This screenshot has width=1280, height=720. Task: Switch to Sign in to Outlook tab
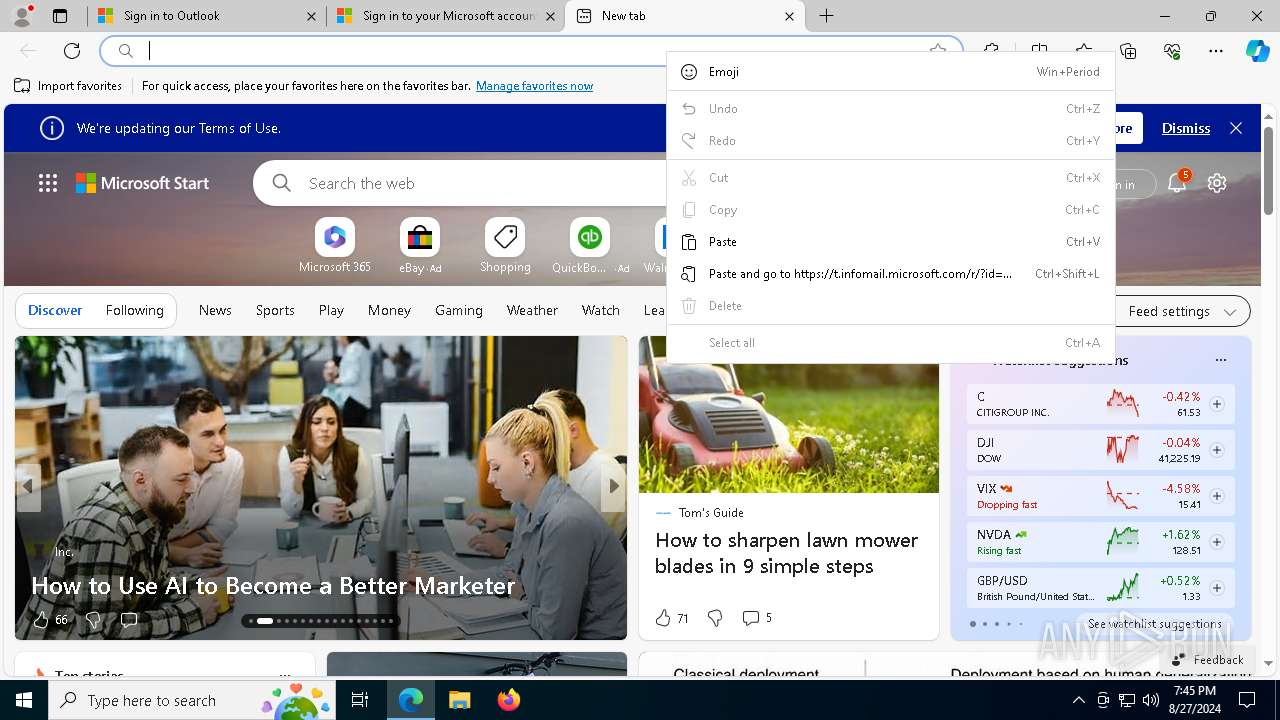[x=205, y=16]
